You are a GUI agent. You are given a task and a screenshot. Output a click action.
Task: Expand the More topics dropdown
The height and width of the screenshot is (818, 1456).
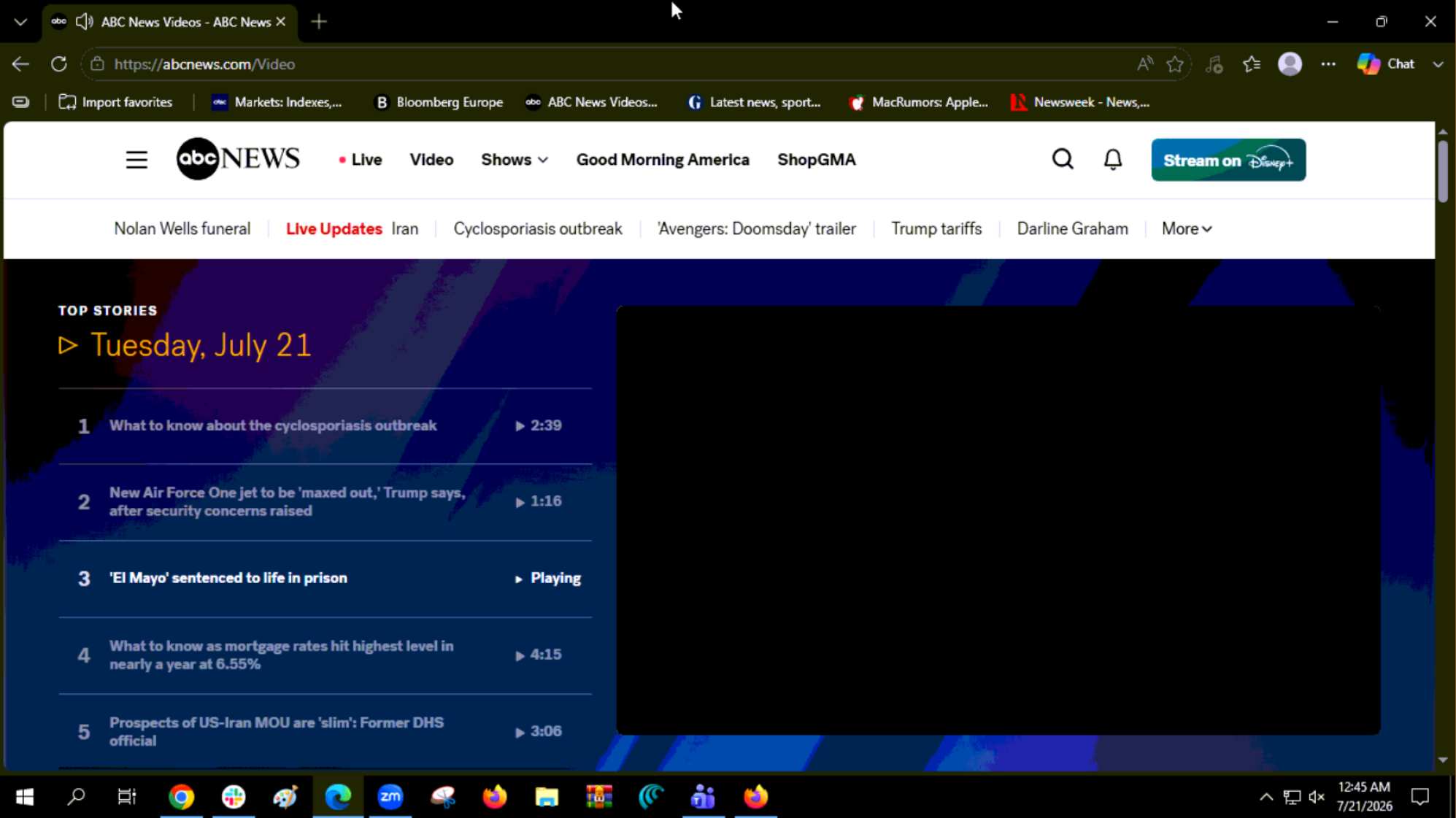tap(1187, 229)
